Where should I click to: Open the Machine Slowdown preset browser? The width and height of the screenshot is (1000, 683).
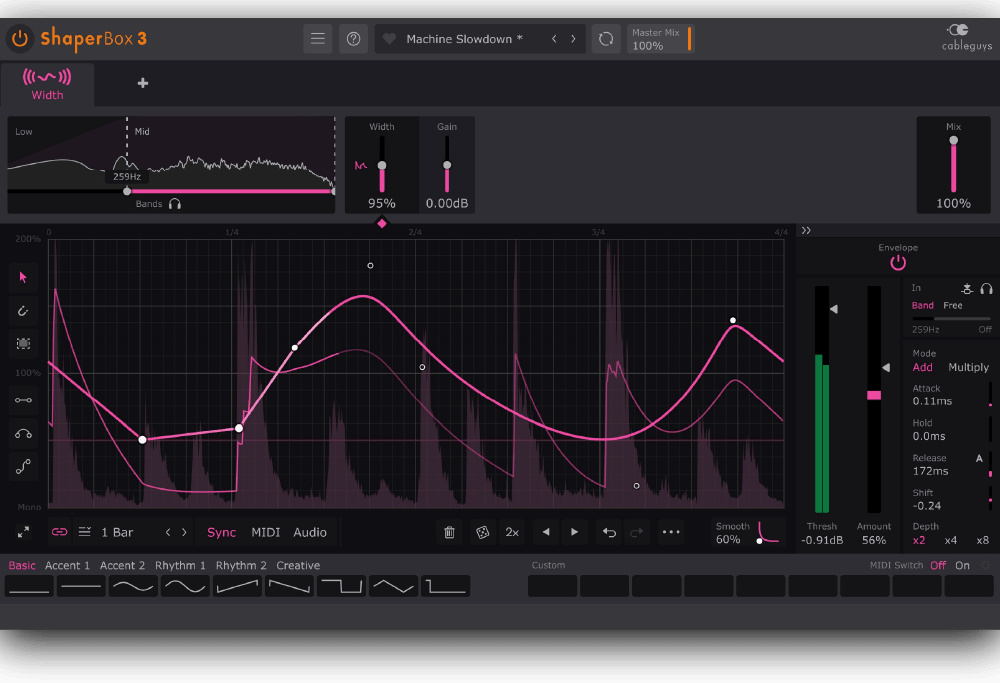click(x=464, y=39)
